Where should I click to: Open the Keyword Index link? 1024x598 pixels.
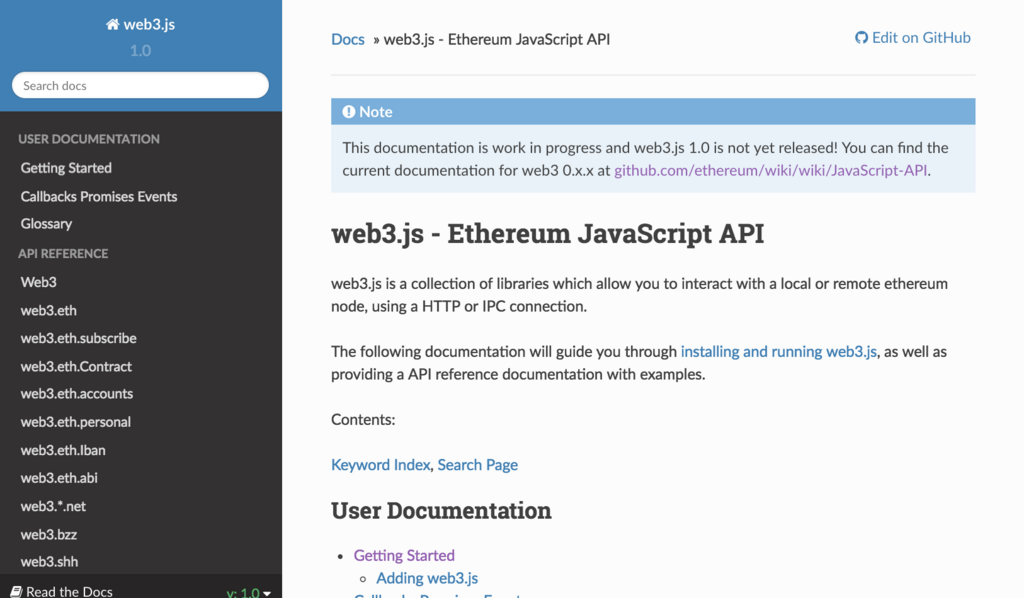click(380, 465)
